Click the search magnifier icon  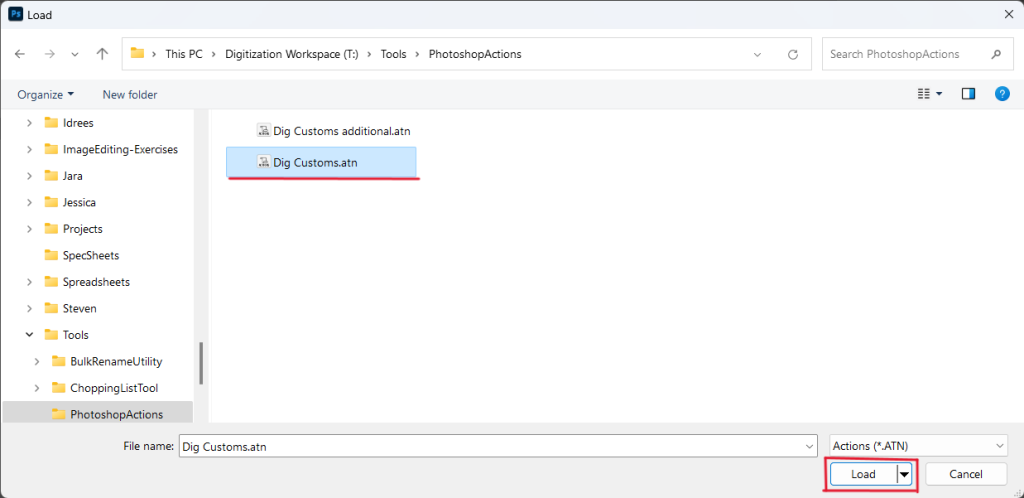click(x=995, y=54)
